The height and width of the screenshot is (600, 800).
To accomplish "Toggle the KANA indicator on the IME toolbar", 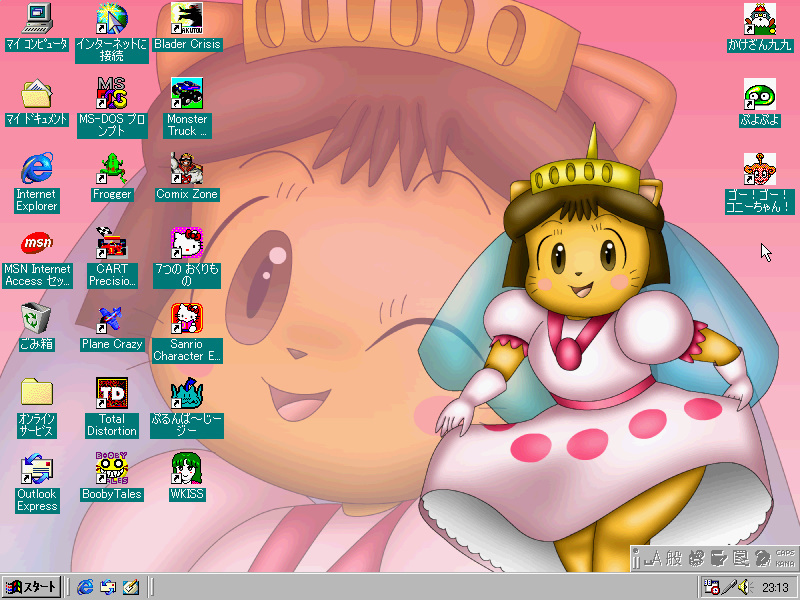I will 785,564.
